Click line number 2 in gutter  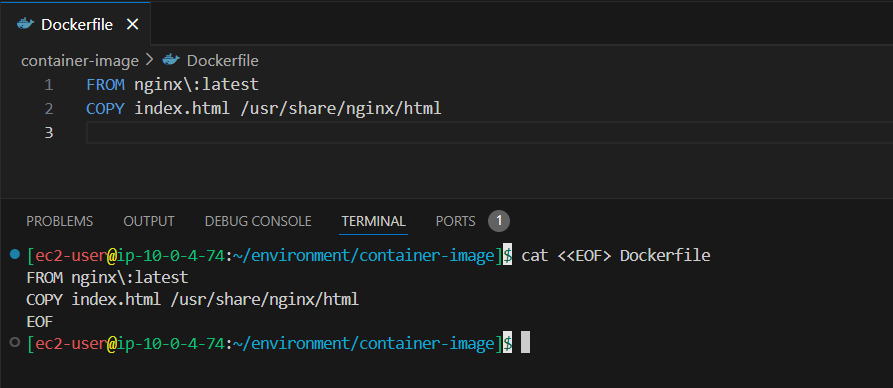(48, 109)
